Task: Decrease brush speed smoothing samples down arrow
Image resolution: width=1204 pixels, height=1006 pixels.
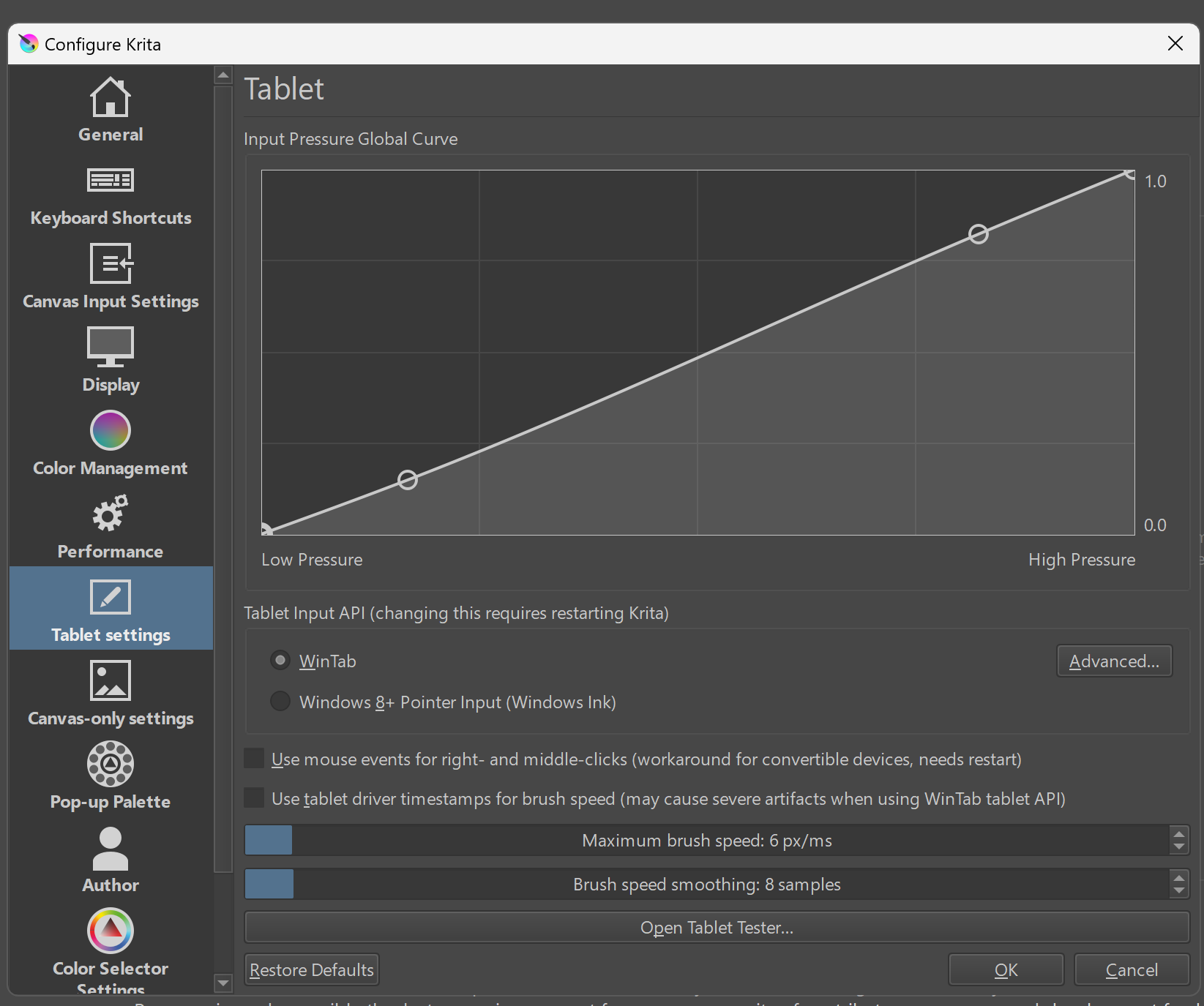Action: pos(1178,891)
